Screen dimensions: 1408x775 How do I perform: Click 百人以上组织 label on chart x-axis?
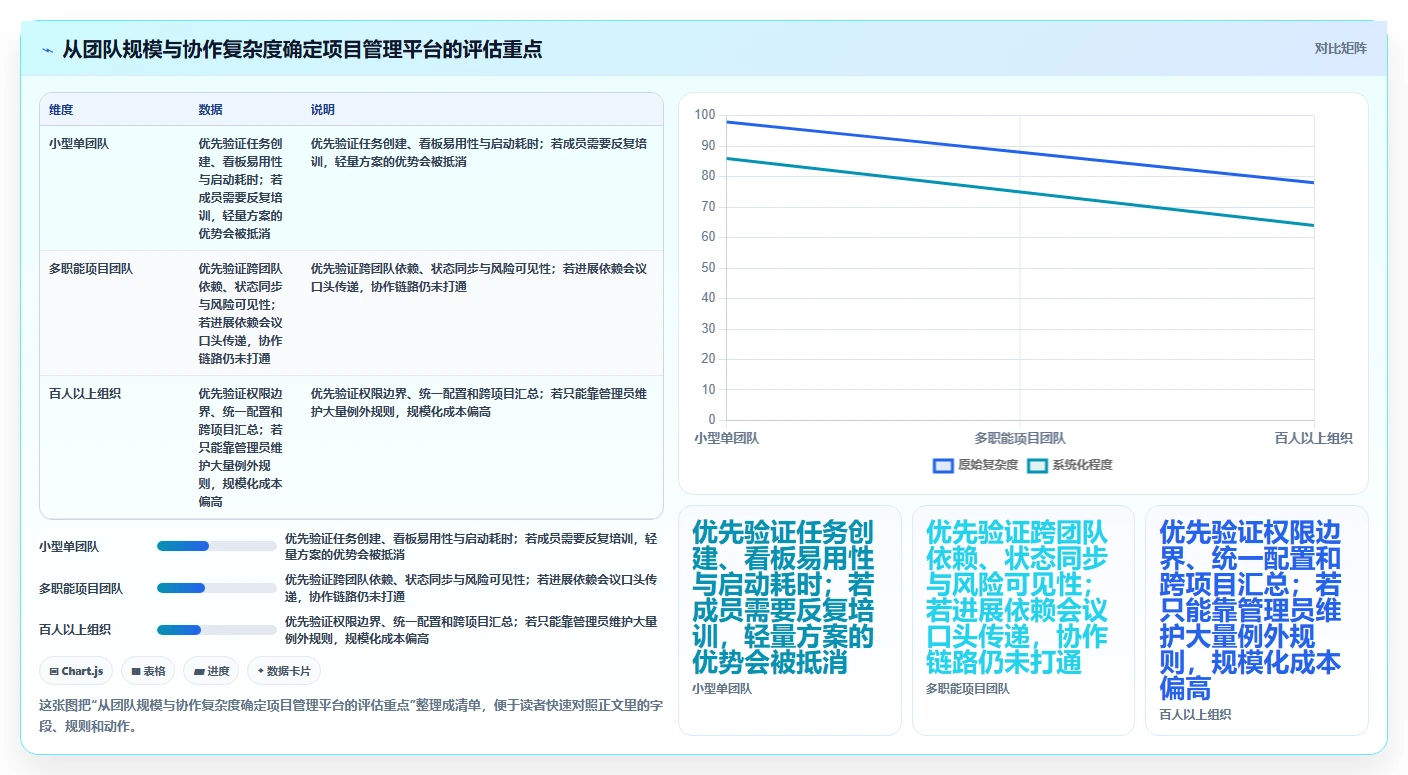pyautogui.click(x=1314, y=438)
